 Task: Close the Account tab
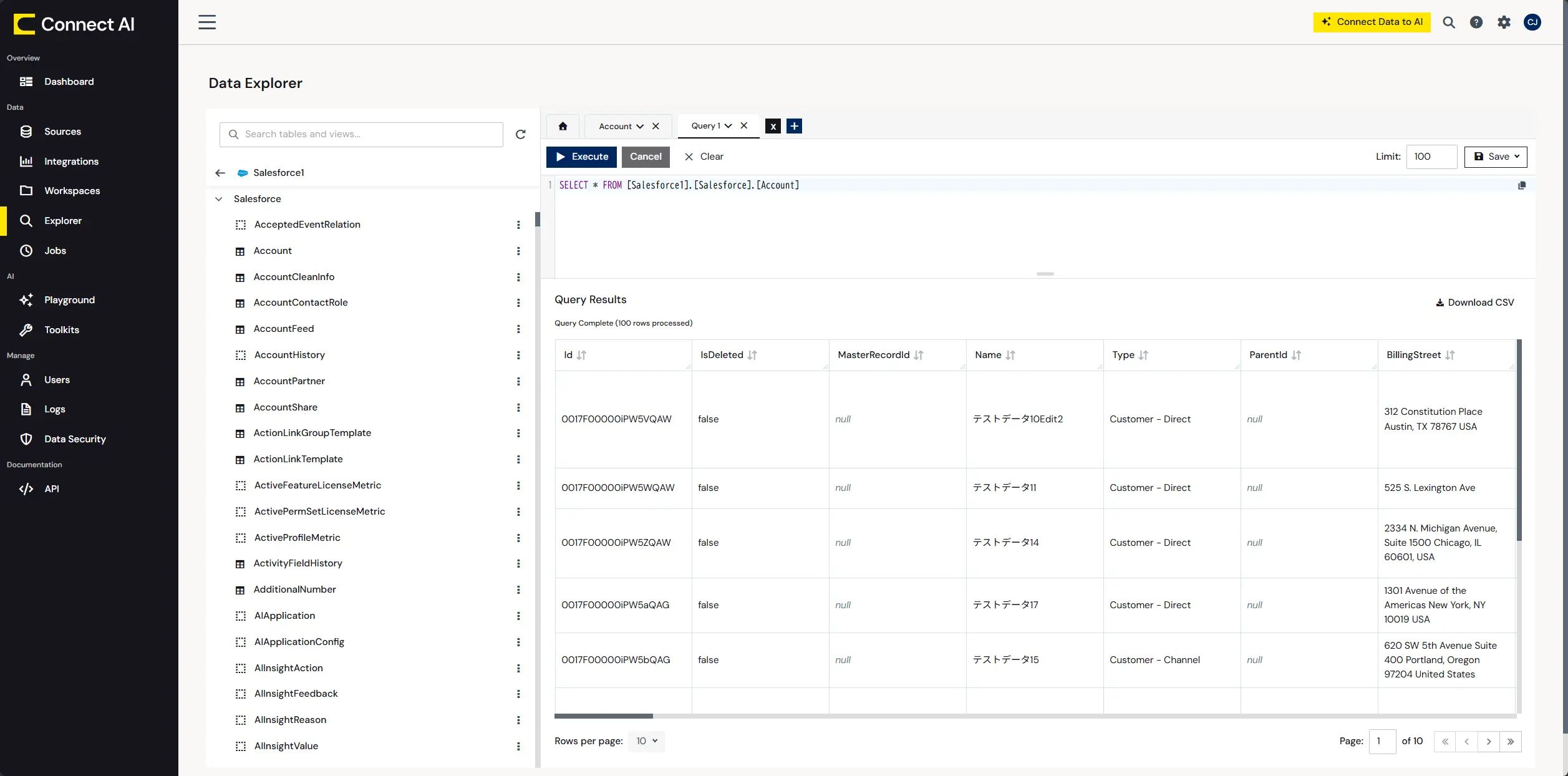pos(656,126)
